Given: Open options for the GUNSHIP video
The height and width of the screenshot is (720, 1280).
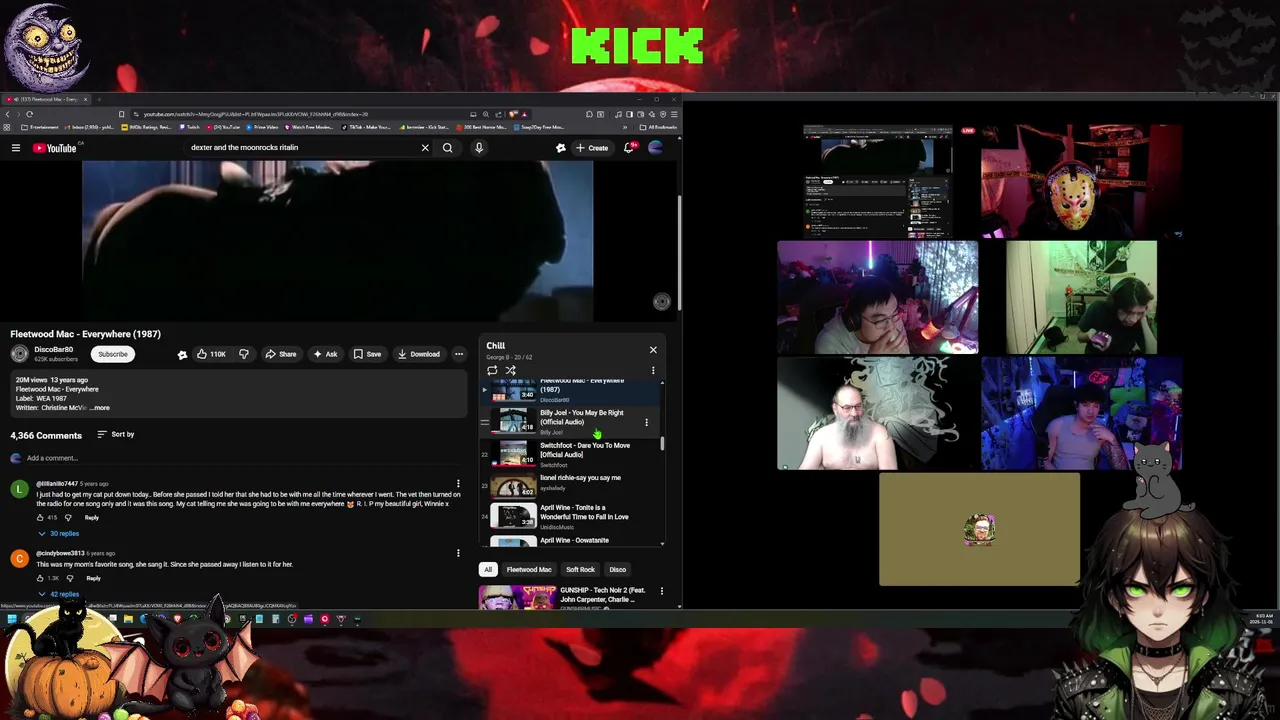Looking at the screenshot, I should [x=661, y=592].
